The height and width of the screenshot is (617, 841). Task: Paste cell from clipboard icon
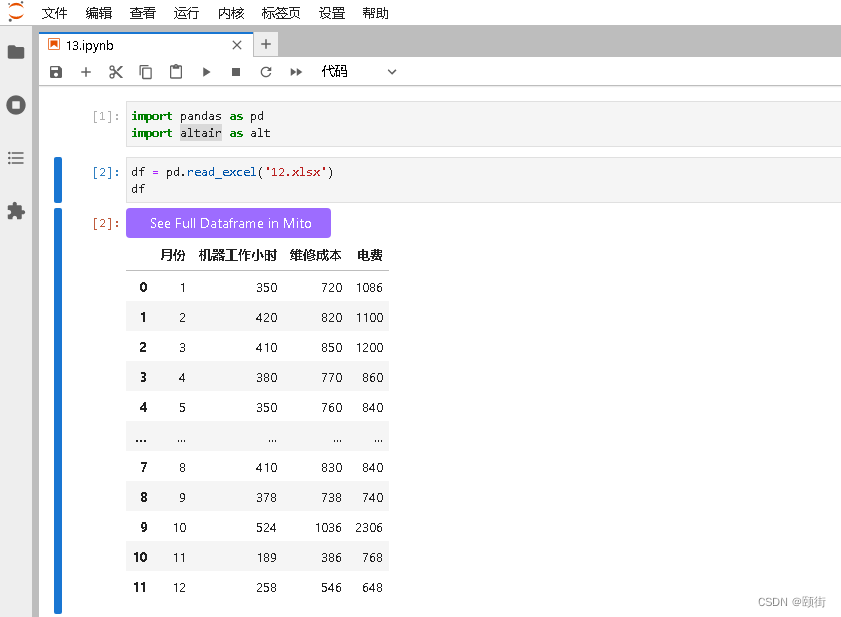[176, 72]
